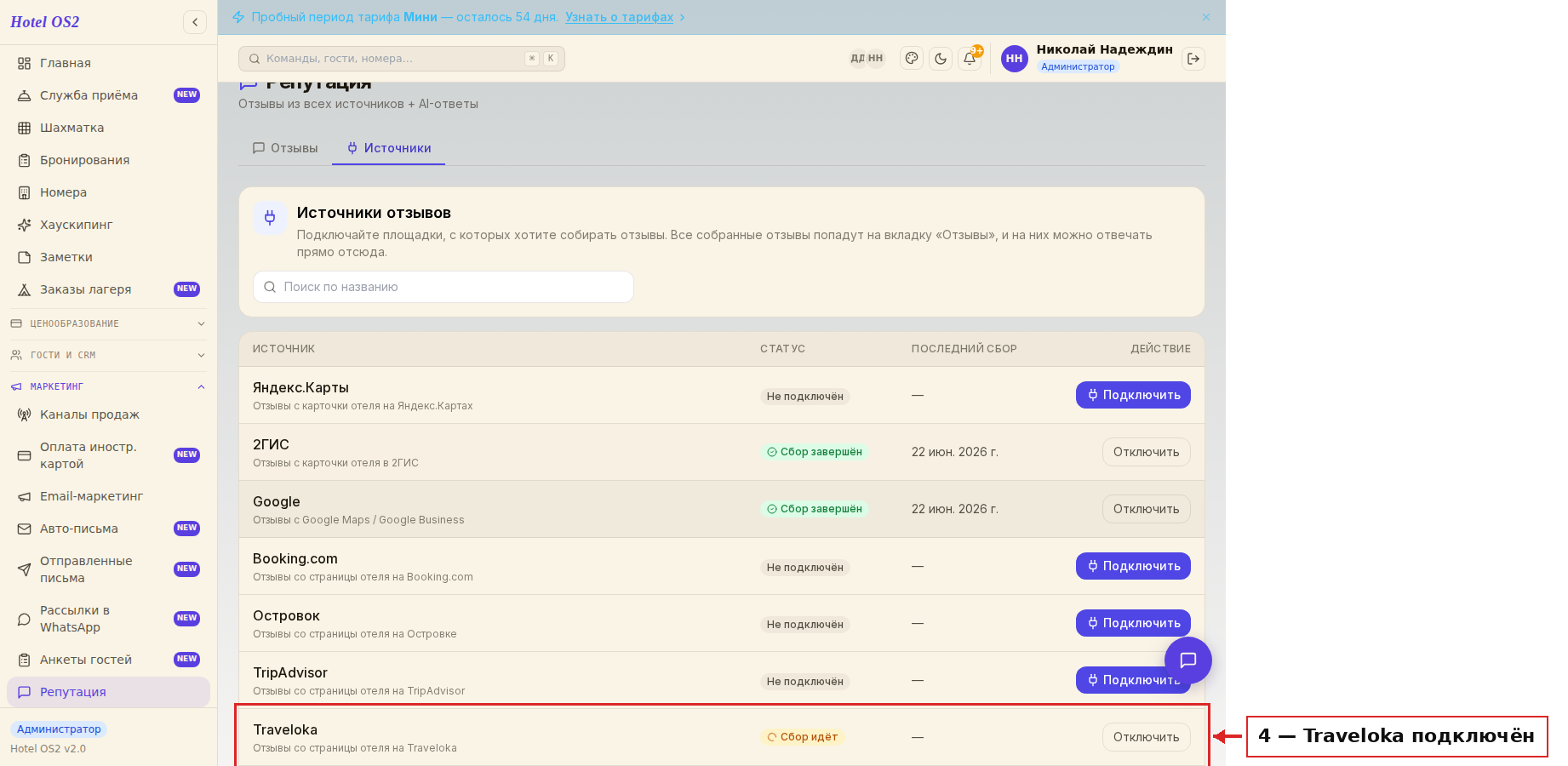
Task: Click the Сбор завершён status for Google
Action: tap(815, 509)
